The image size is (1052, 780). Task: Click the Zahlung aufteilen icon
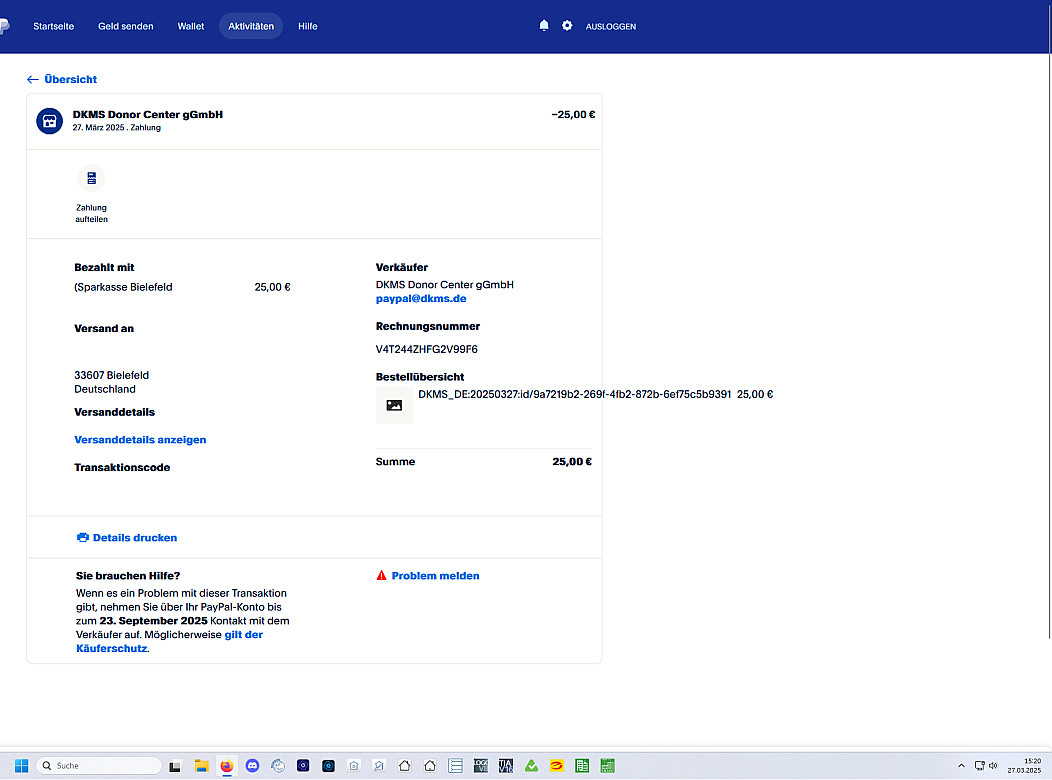(x=91, y=179)
